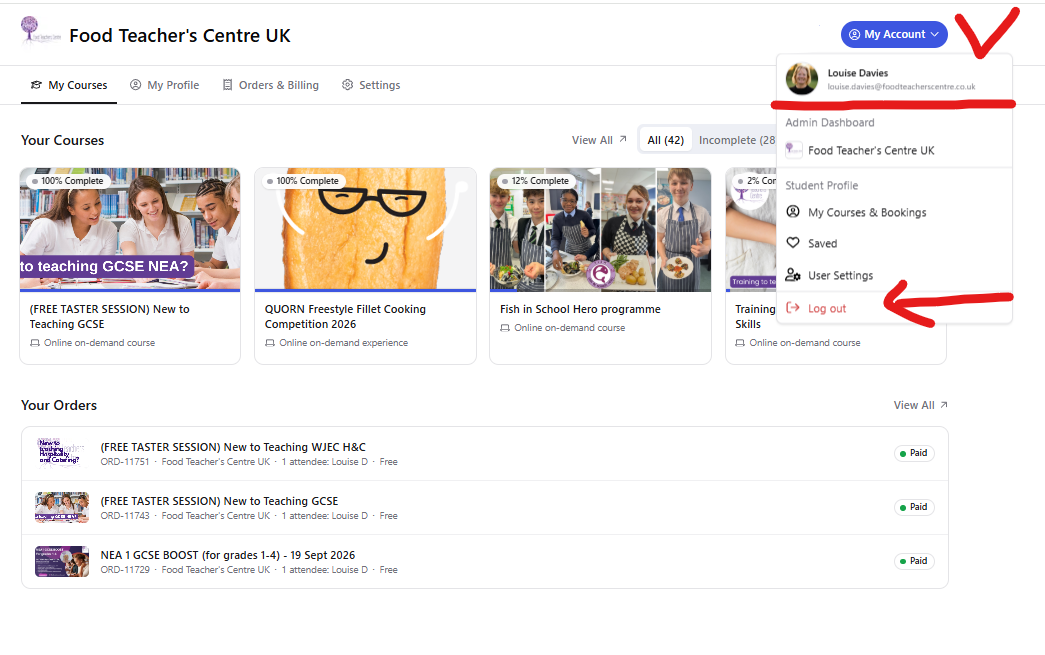Select the All (42) filter
This screenshot has width=1045, height=655.
click(x=666, y=140)
